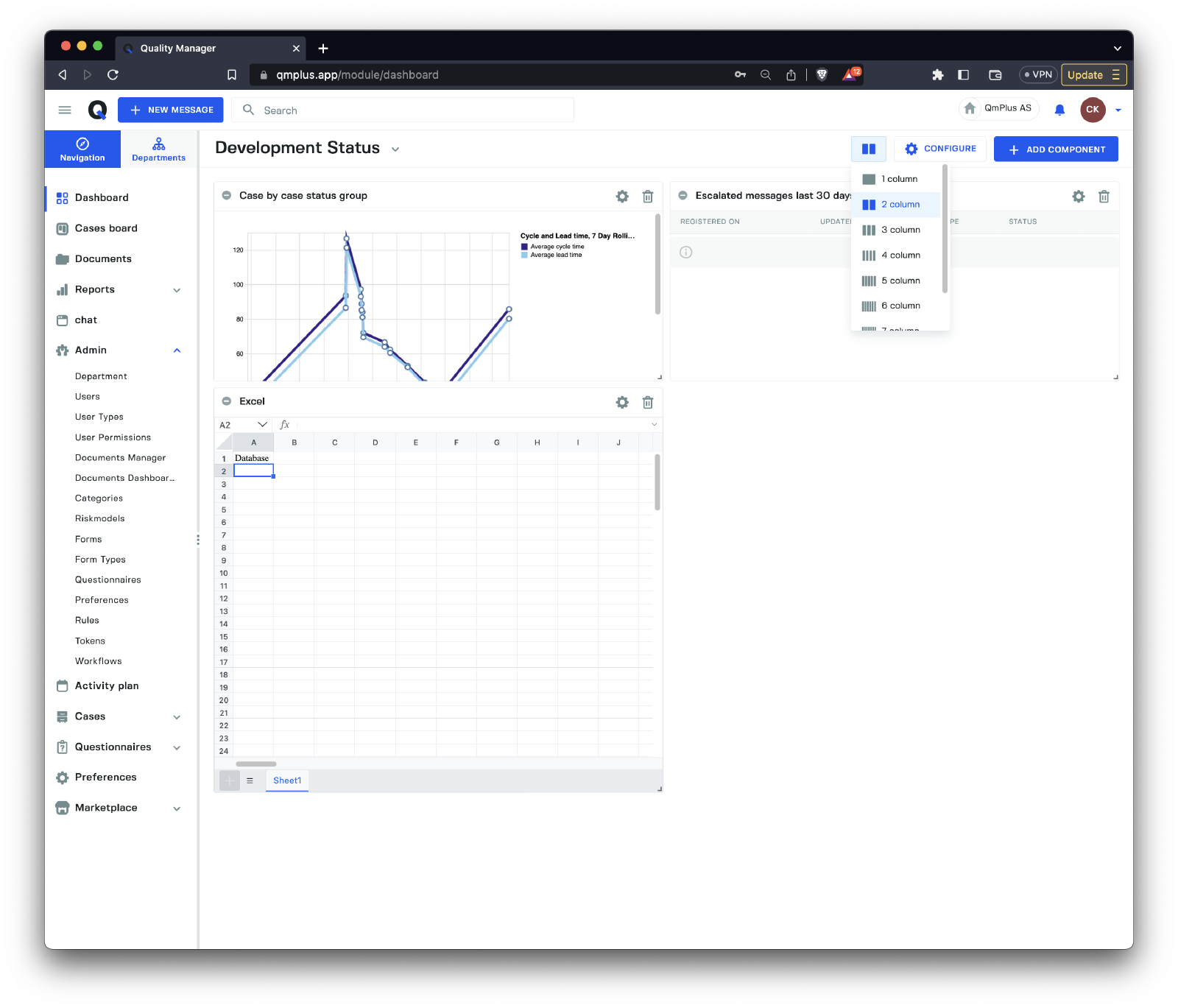Delete the Escalated messages widget
This screenshot has width=1178, height=1008.
coord(1104,197)
